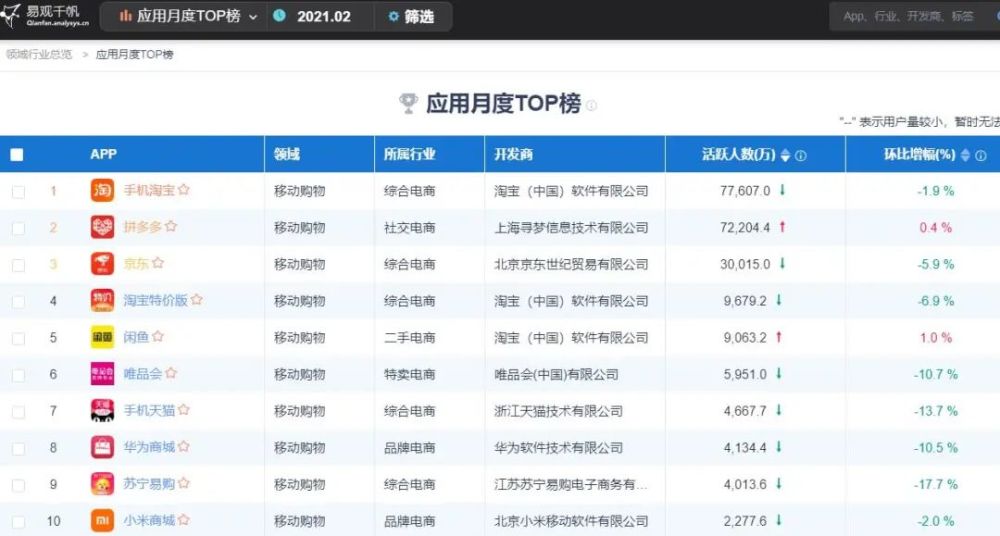This screenshot has height=536, width=1000.
Task: Click the -17.7 % growth value
Action: point(936,484)
